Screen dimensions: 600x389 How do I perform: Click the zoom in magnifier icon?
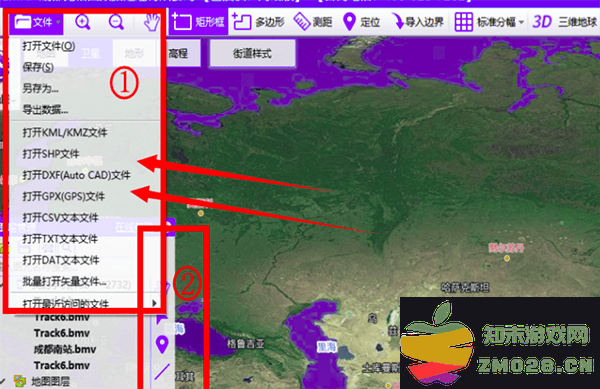(x=83, y=23)
